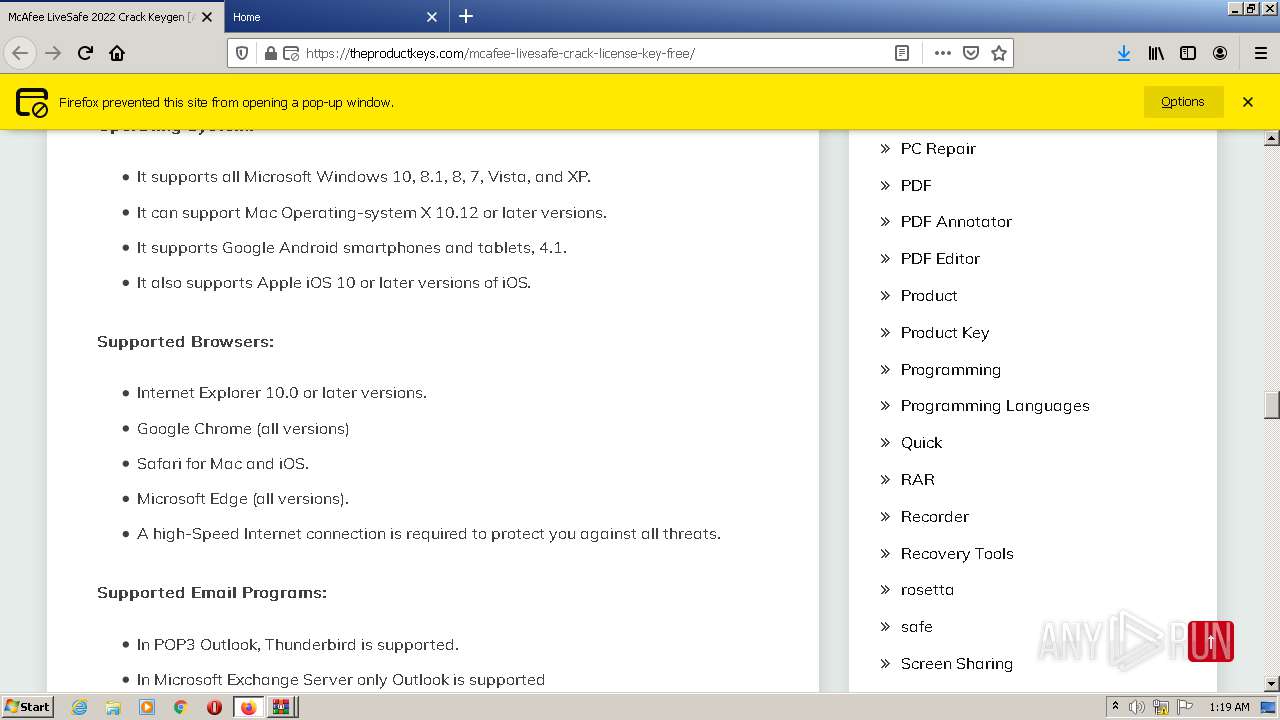Save page to Pocket
The image size is (1280, 720).
tap(970, 53)
